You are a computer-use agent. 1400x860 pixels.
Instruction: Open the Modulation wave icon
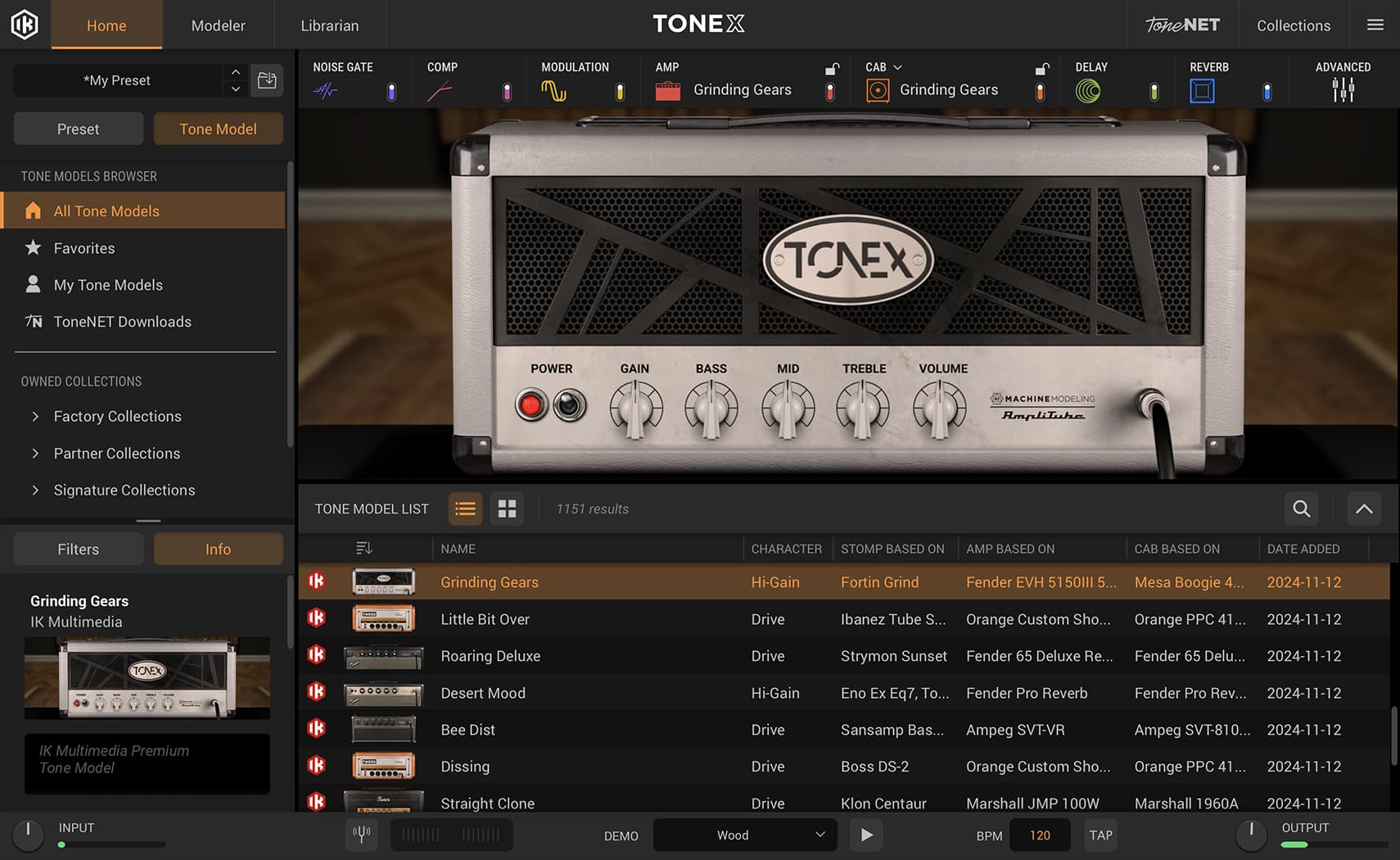tap(553, 91)
